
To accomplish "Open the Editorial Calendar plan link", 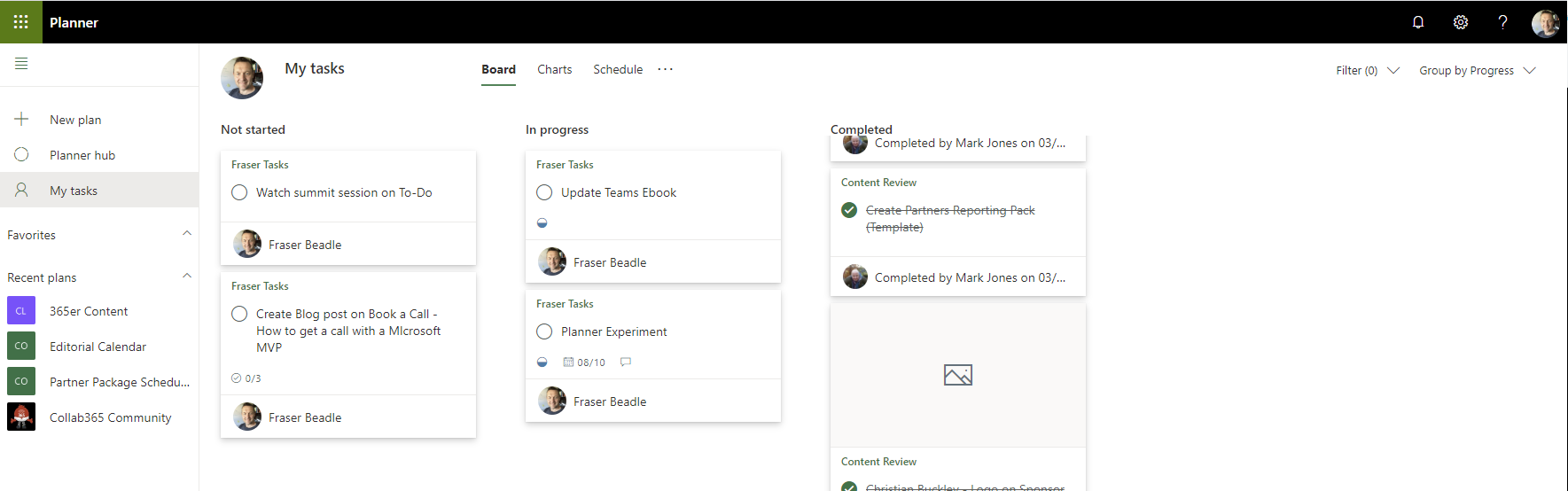I will 99,346.
